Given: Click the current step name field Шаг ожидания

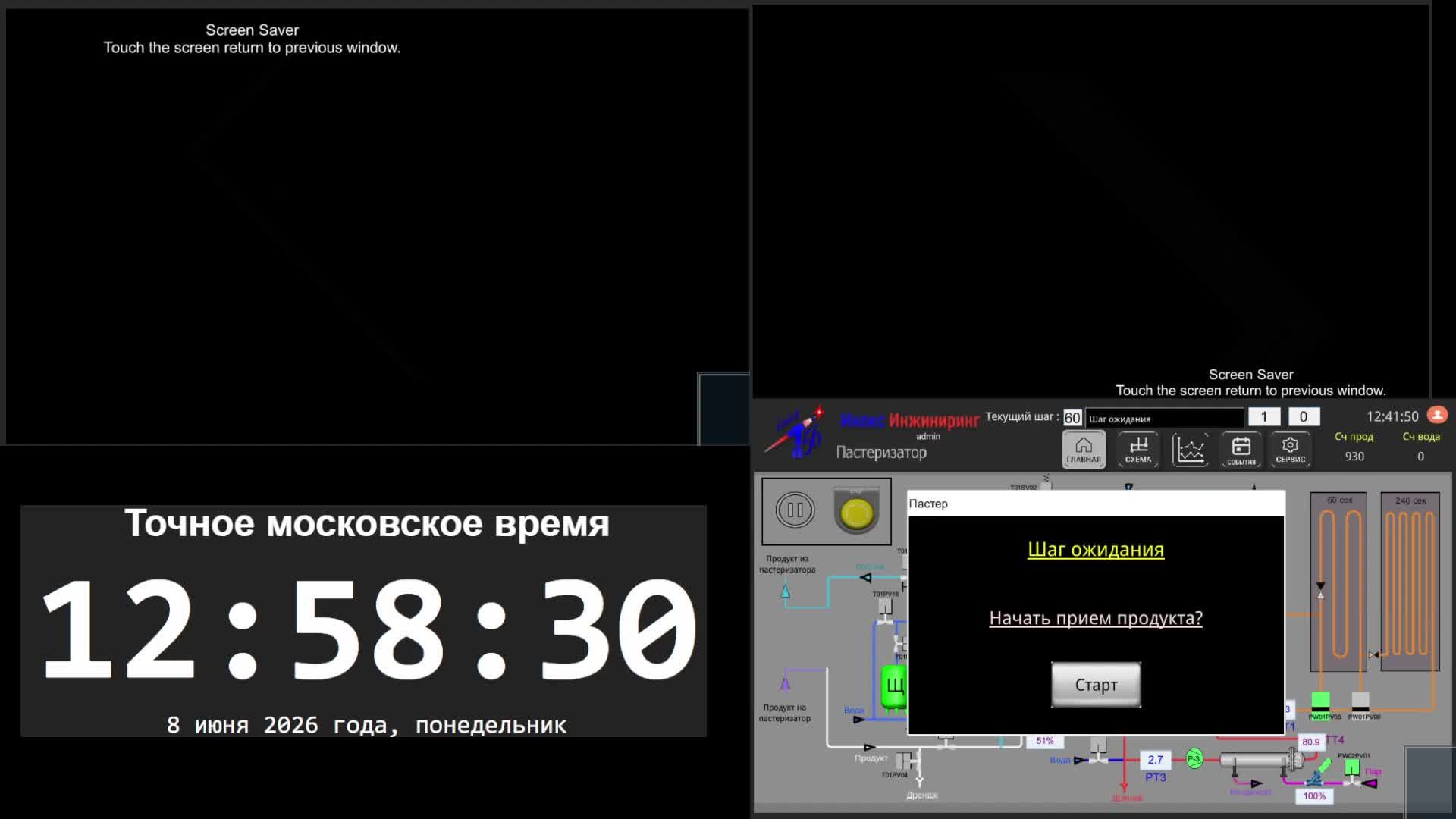Looking at the screenshot, I should click(x=1165, y=418).
